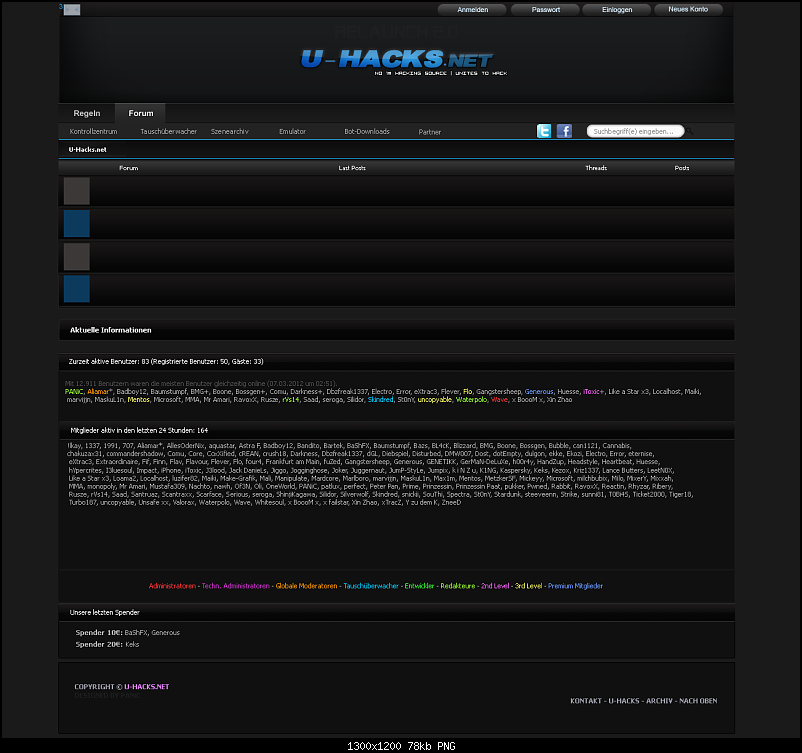Click Zurzeit aktive Benutzer header
Viewport: 802px width, 753px height.
click(x=166, y=361)
